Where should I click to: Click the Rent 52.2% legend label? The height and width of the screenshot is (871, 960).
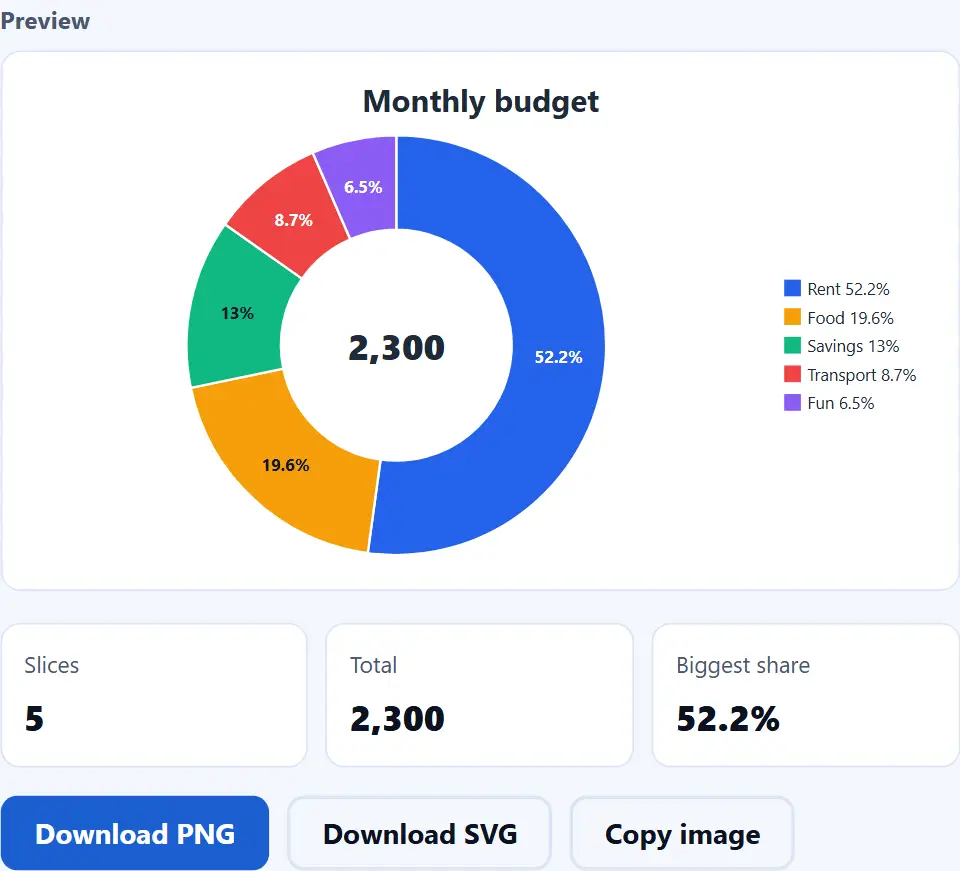pyautogui.click(x=848, y=289)
